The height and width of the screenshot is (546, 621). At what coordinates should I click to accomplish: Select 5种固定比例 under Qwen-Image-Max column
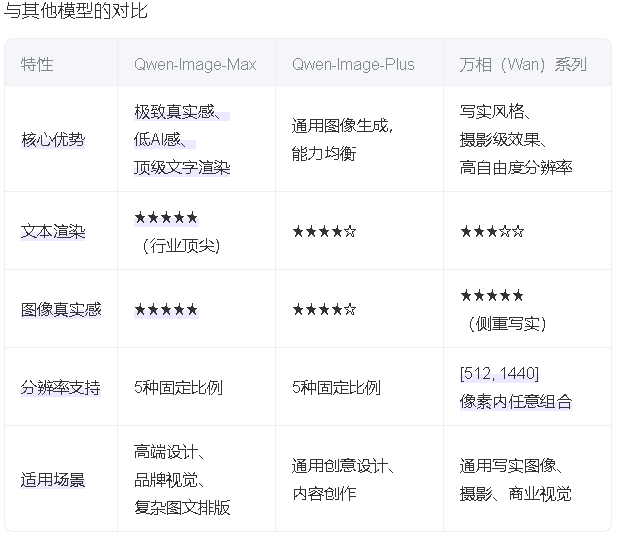(178, 387)
